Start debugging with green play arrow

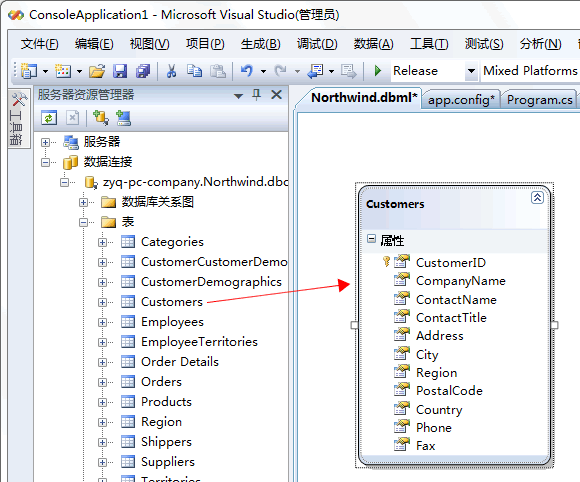coord(378,70)
